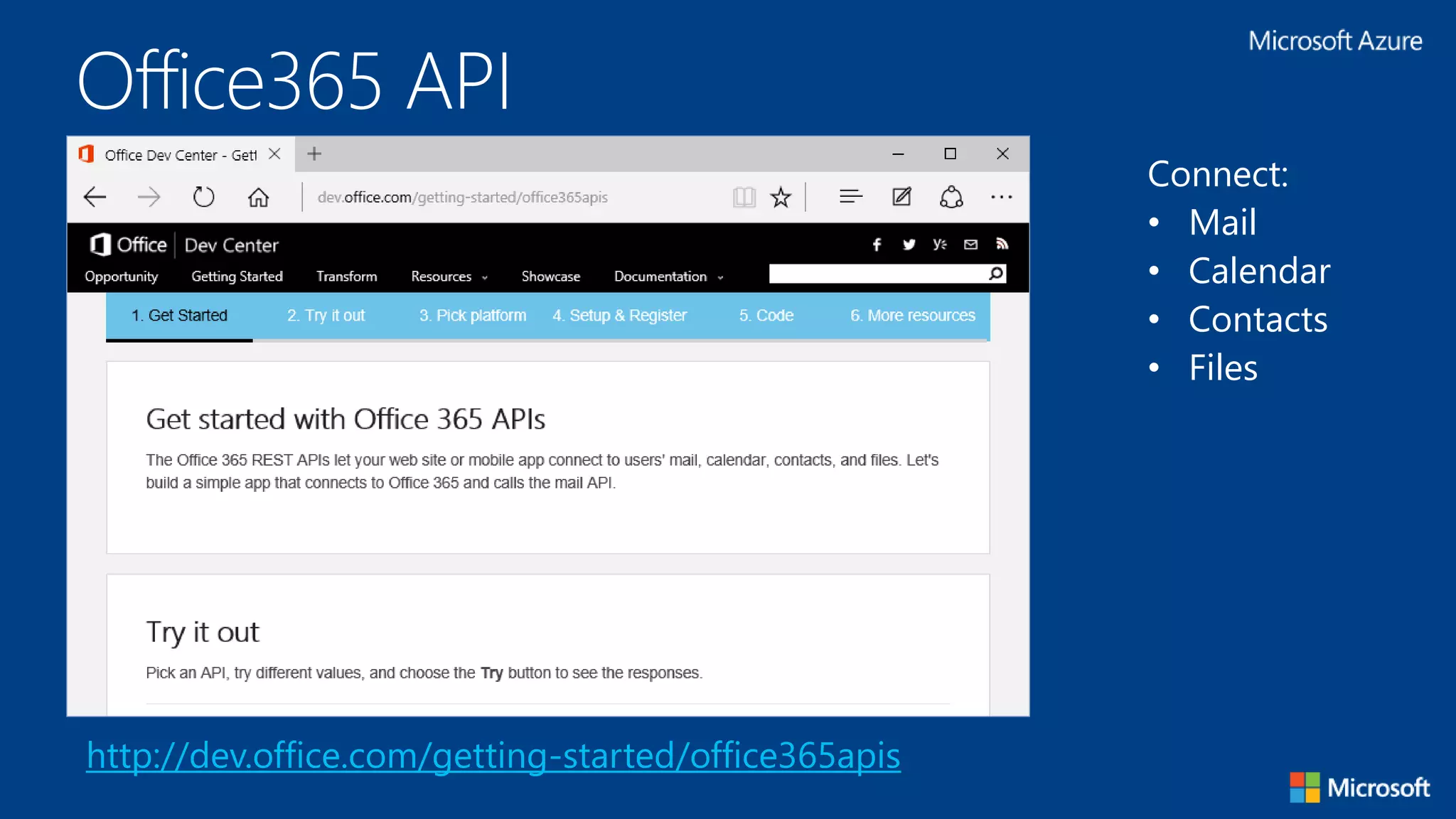
Task: Open the Twitter bird icon
Action: click(909, 245)
